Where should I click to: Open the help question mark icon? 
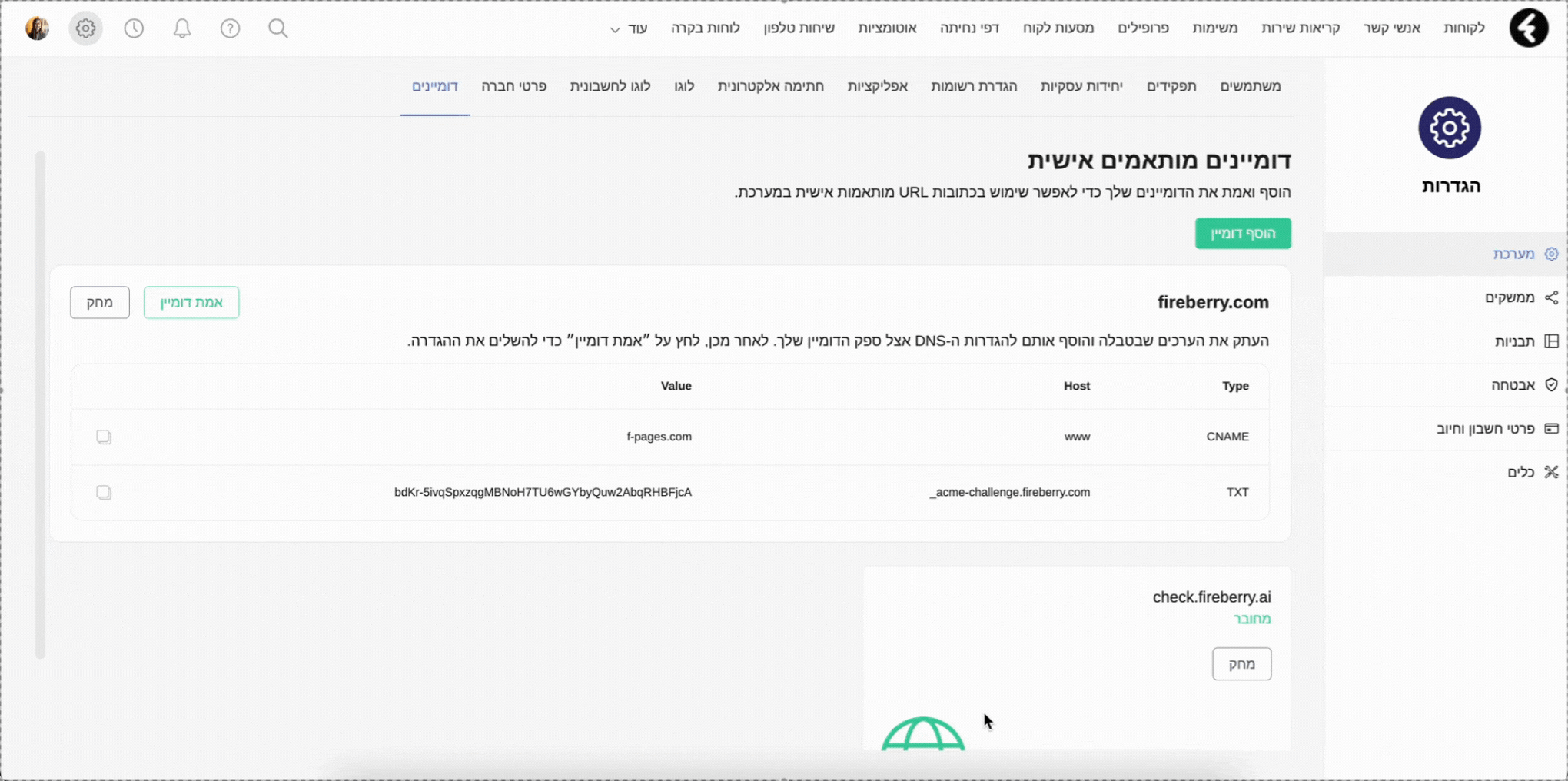pos(230,28)
